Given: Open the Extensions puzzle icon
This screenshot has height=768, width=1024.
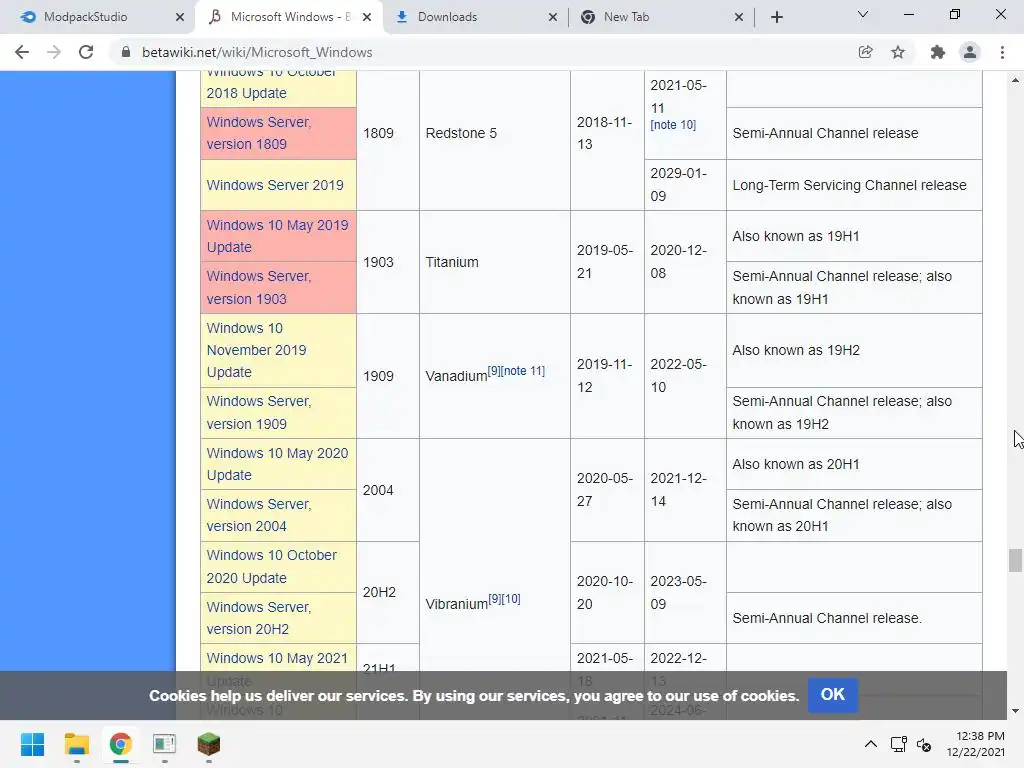Looking at the screenshot, I should click(938, 52).
